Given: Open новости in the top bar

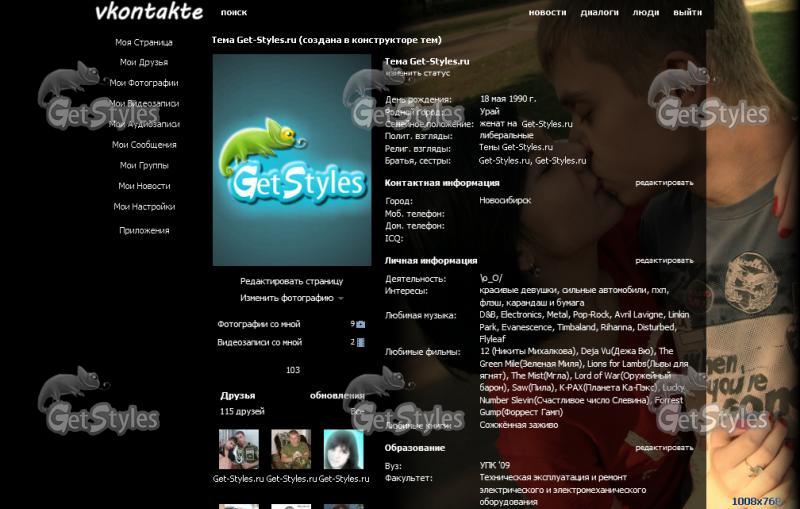Looking at the screenshot, I should point(547,12).
